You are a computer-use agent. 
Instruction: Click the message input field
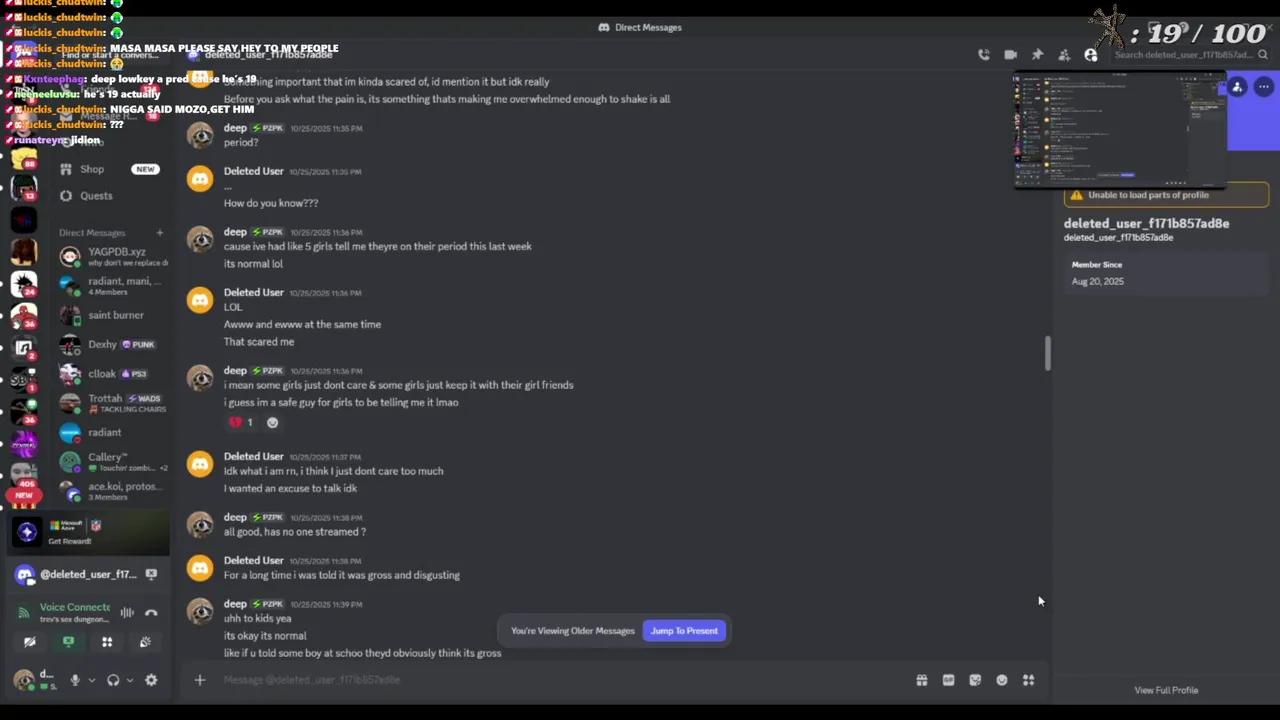click(500, 680)
